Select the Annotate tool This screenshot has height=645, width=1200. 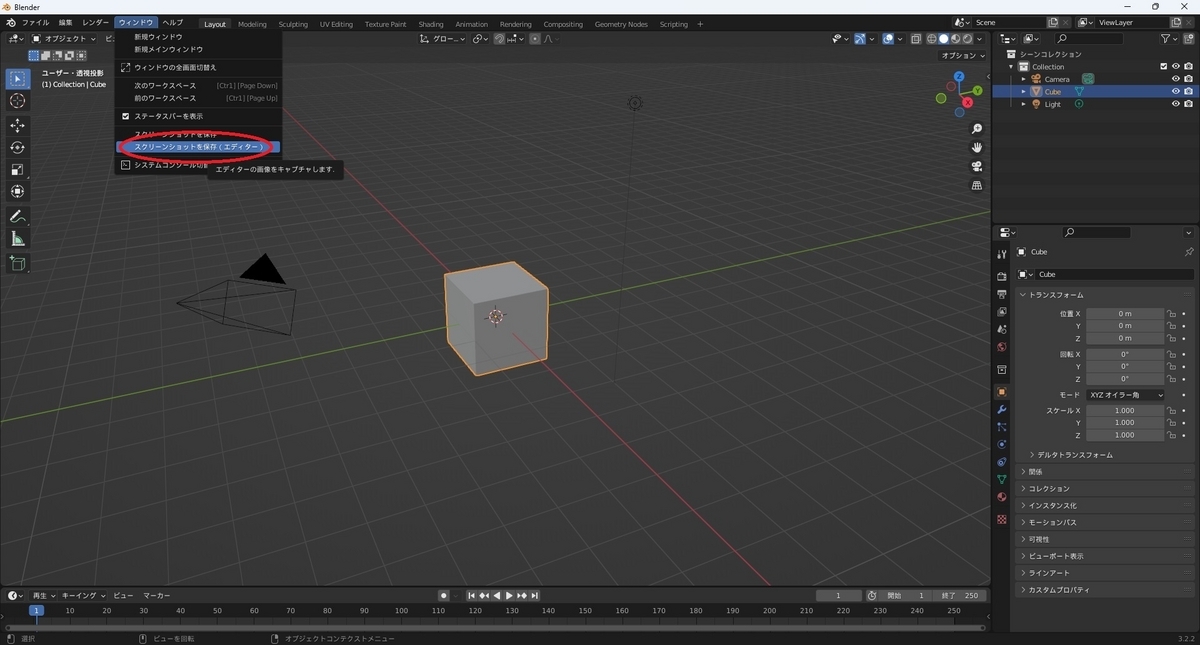[18, 216]
